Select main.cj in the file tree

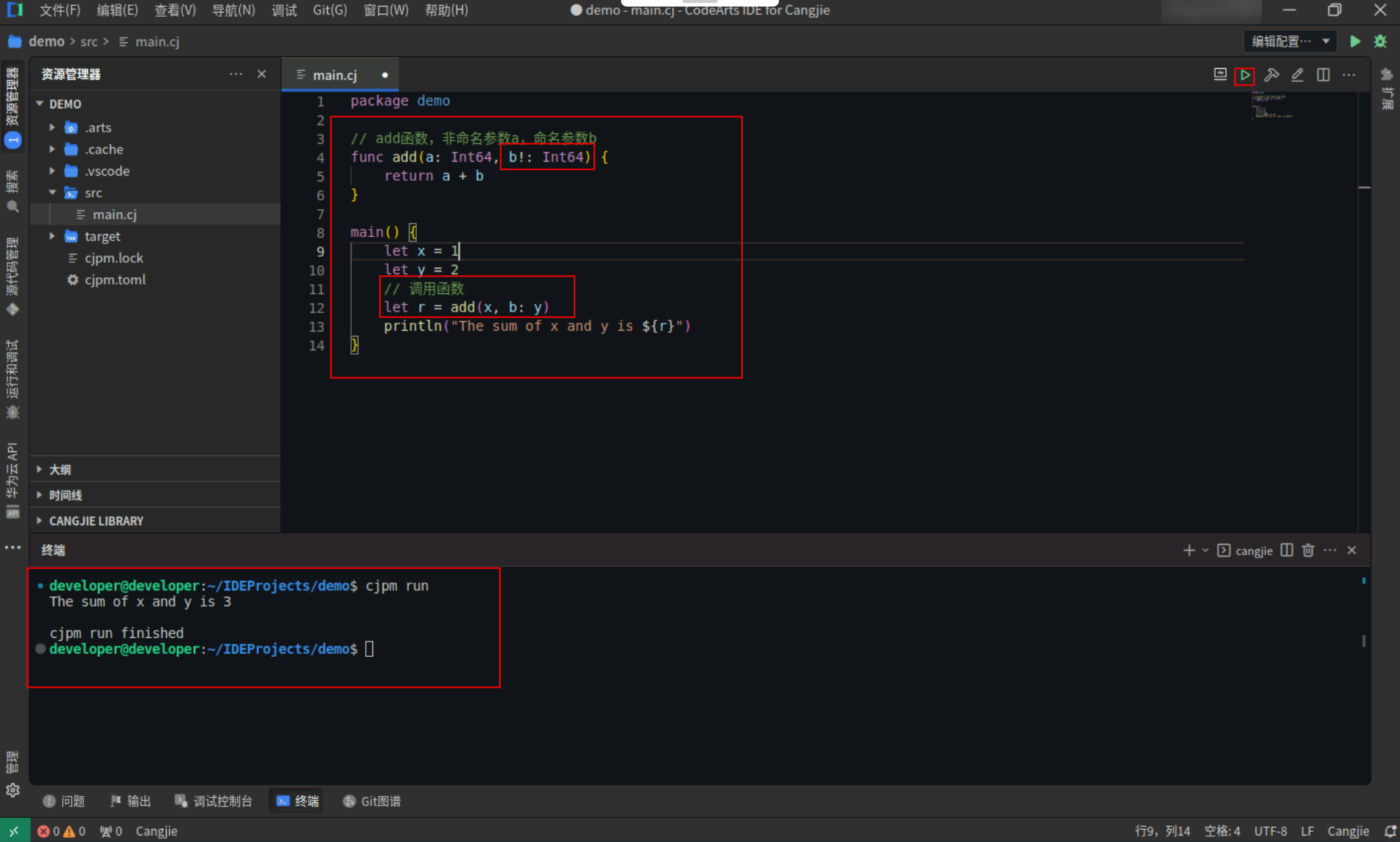click(x=155, y=214)
